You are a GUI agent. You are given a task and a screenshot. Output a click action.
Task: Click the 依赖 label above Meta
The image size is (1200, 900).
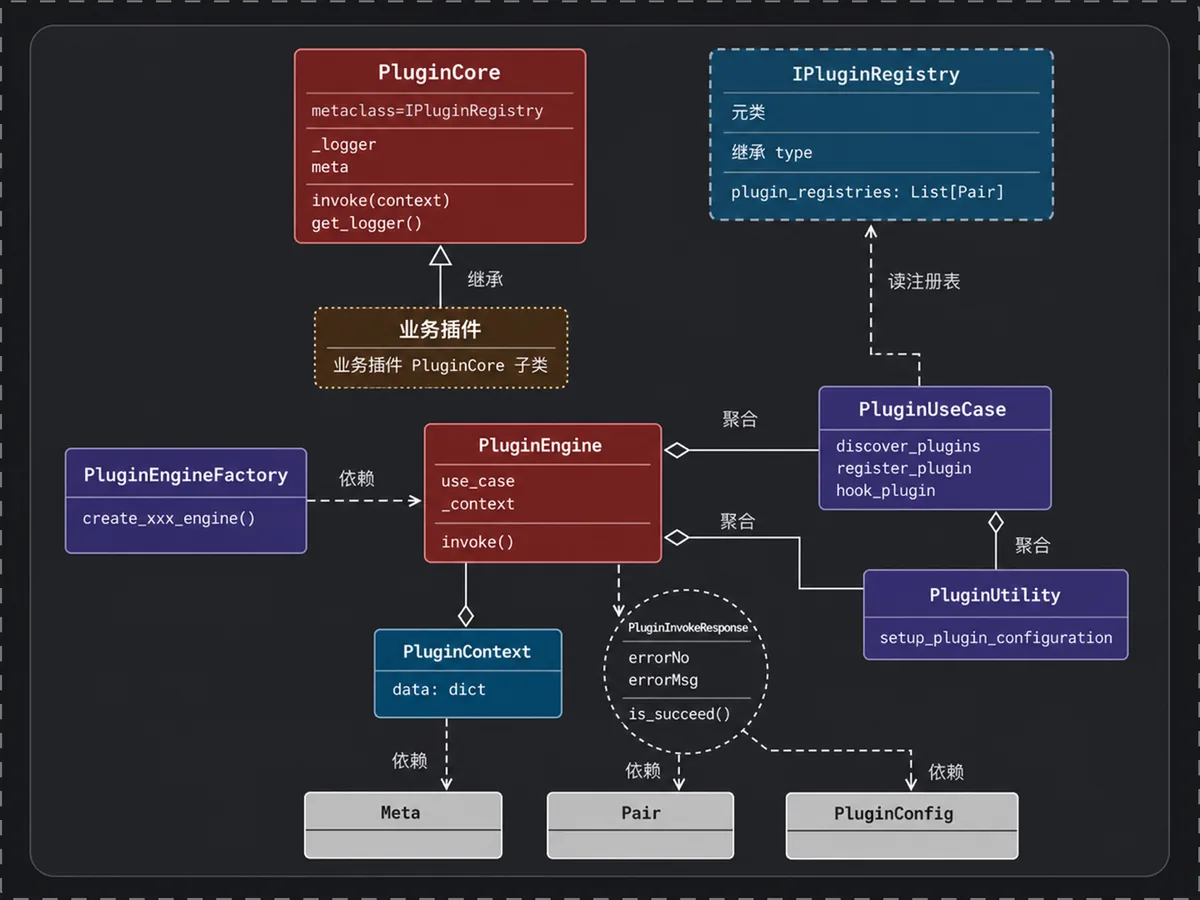[x=409, y=761]
